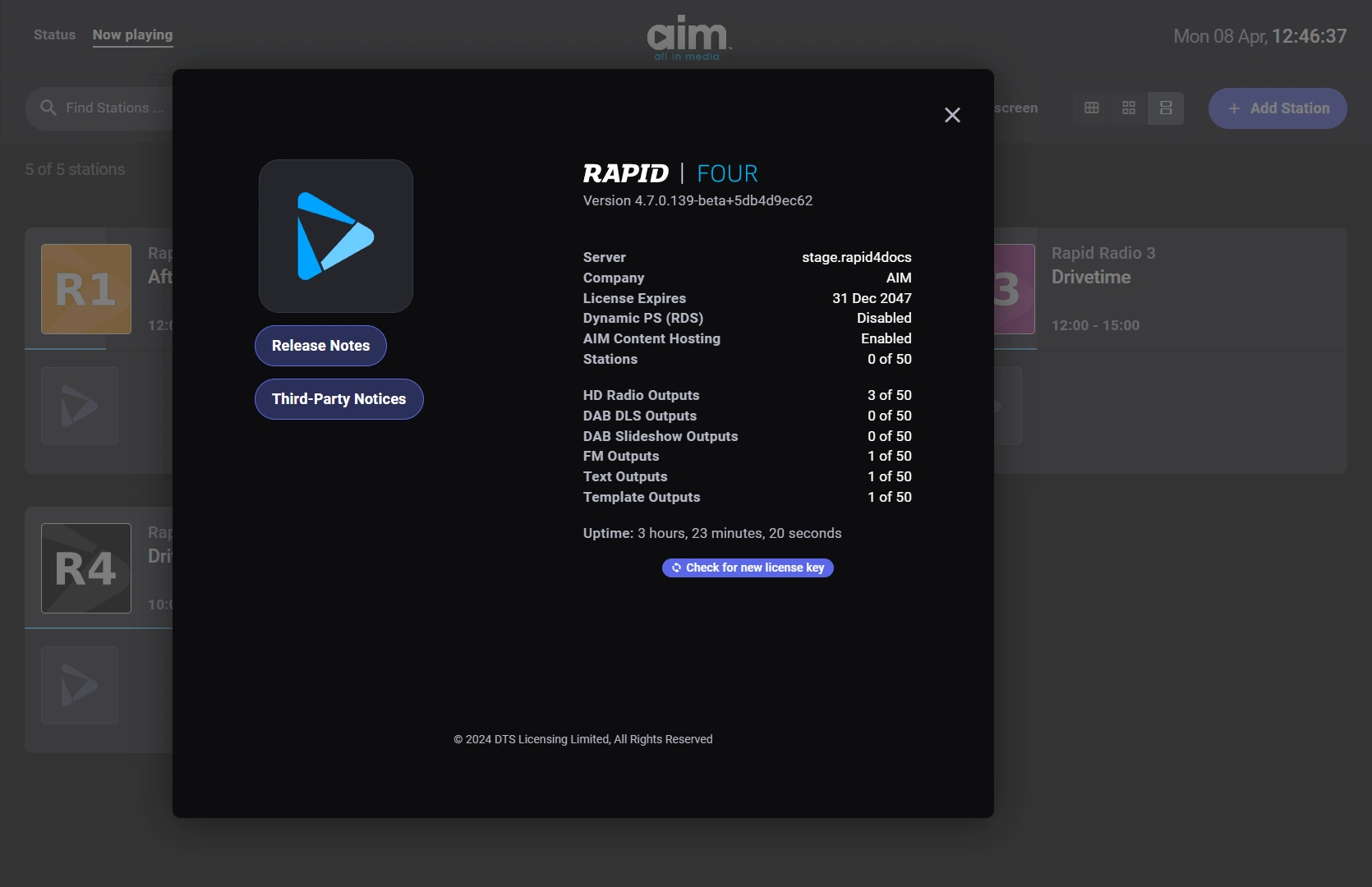1372x887 pixels.
Task: Click the License Expires date 31 Dec 2047
Action: coord(872,298)
